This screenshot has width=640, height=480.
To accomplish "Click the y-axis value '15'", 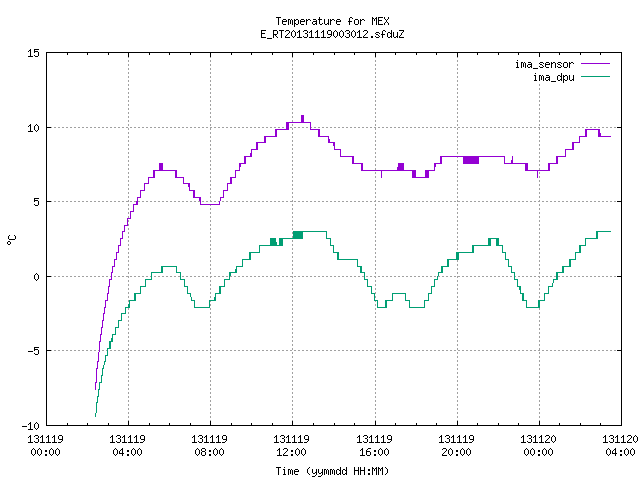I will pyautogui.click(x=33, y=53).
